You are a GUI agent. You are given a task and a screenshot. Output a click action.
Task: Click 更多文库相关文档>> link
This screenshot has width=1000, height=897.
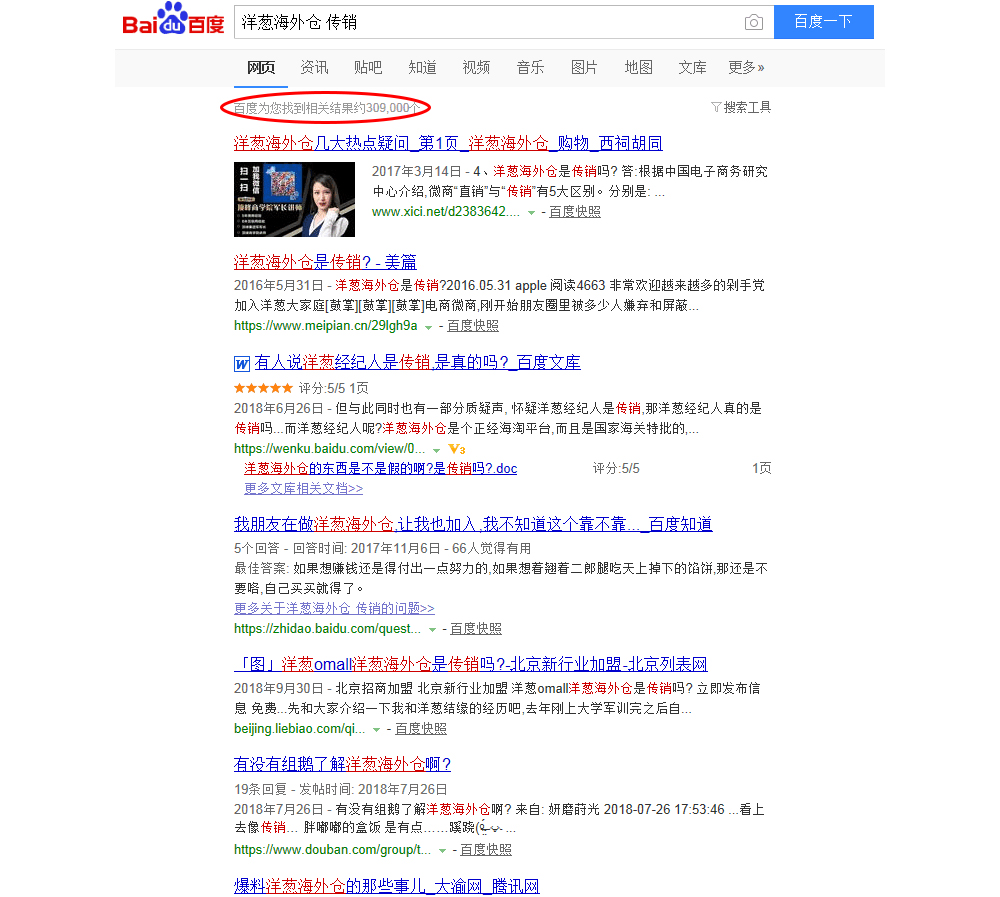tap(303, 489)
